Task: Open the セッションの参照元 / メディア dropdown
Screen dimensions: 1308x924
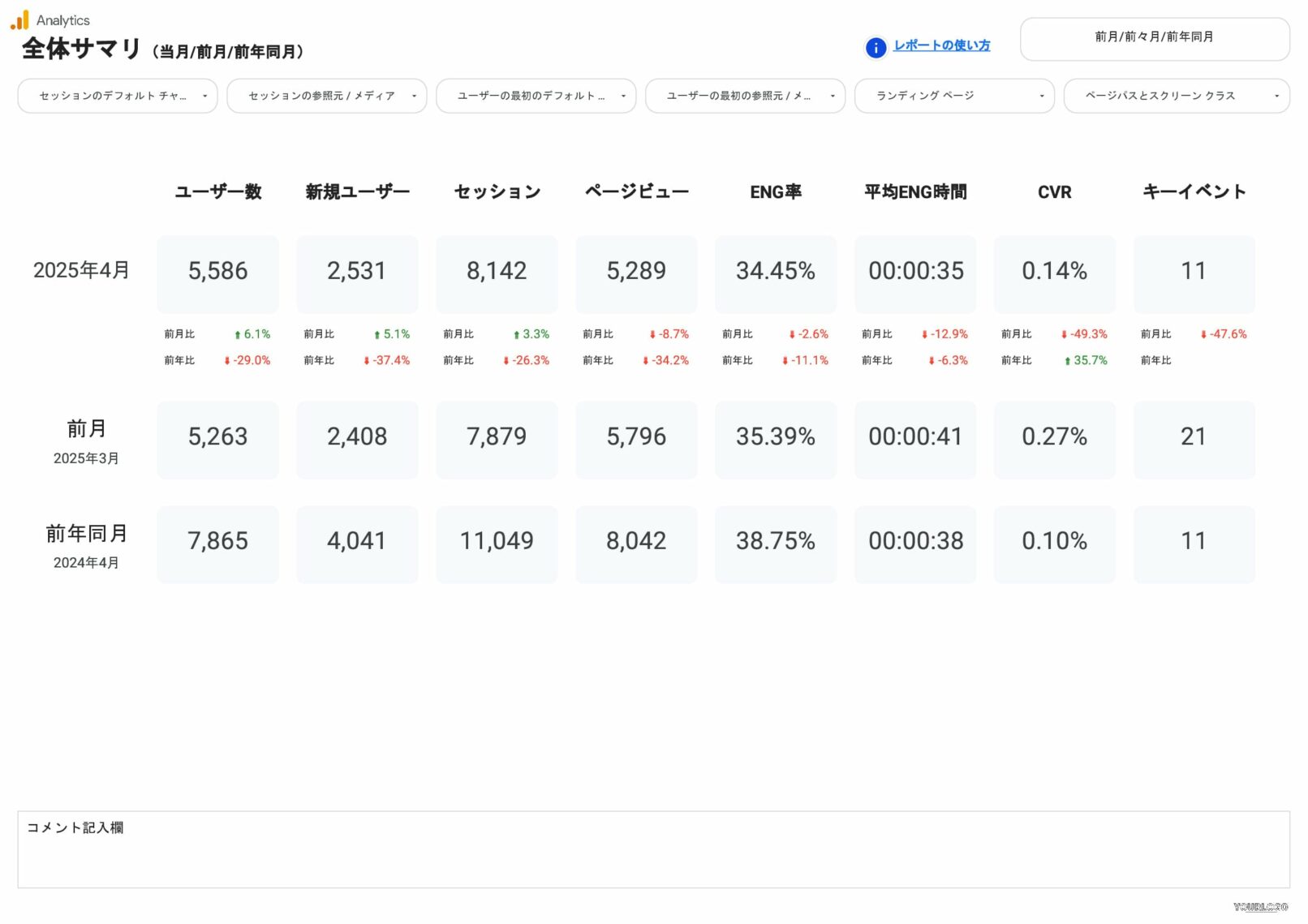Action: point(326,96)
